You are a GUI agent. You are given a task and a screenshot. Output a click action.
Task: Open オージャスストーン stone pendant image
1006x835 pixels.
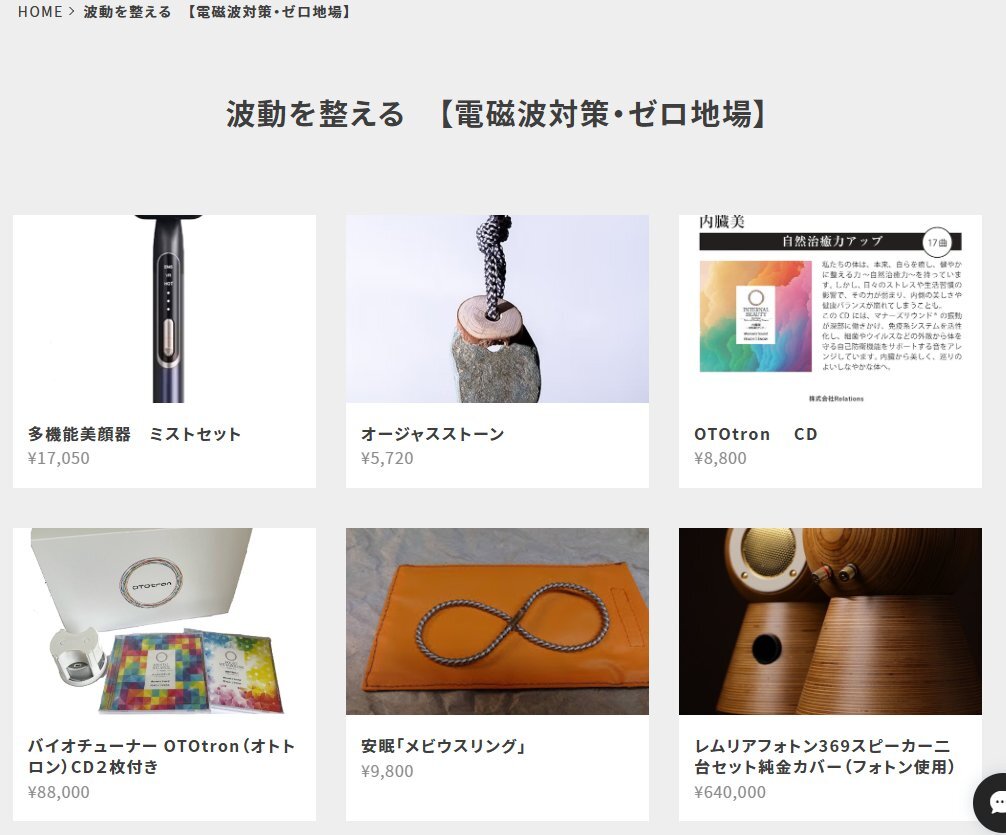coord(497,309)
